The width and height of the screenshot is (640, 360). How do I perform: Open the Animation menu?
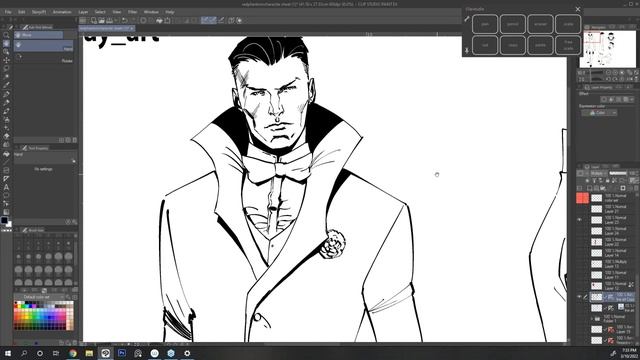[x=62, y=12]
